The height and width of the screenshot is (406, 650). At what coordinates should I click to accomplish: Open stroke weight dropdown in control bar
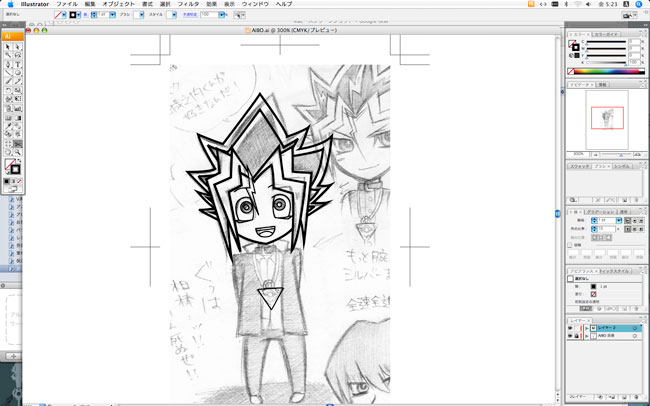pos(112,15)
